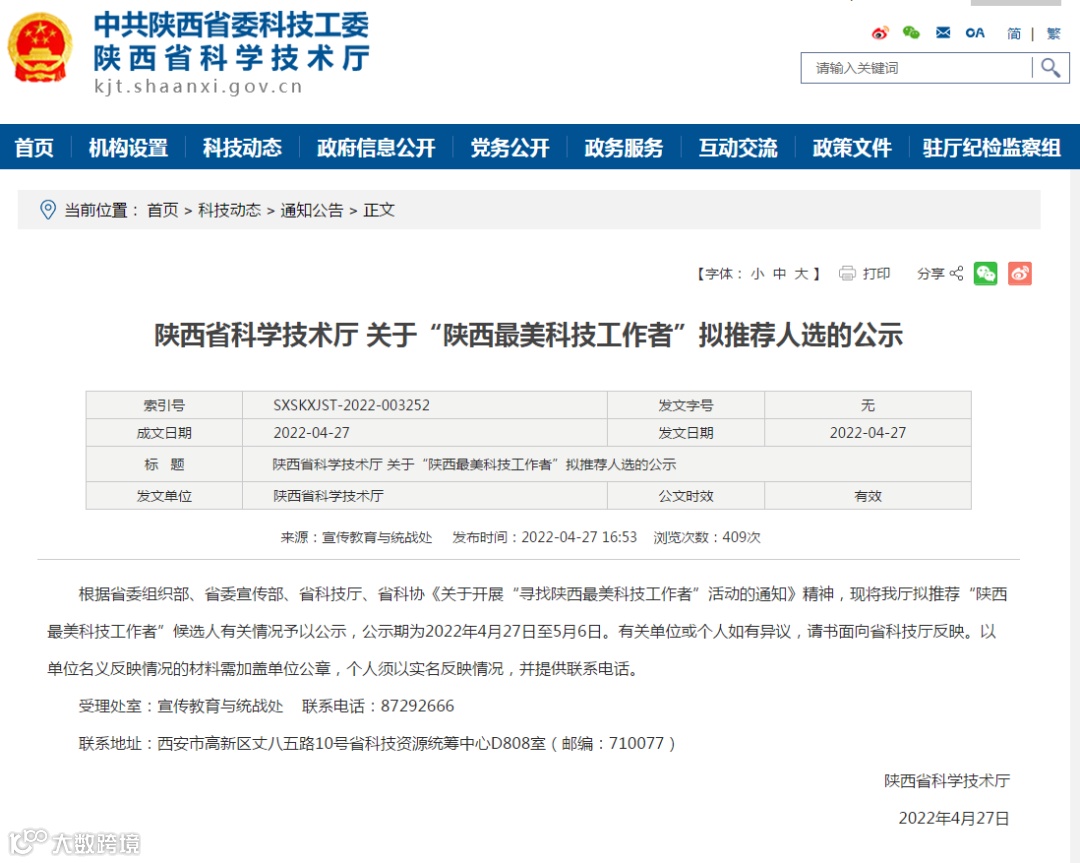
Task: Set font size to large (大)
Action: tap(801, 273)
